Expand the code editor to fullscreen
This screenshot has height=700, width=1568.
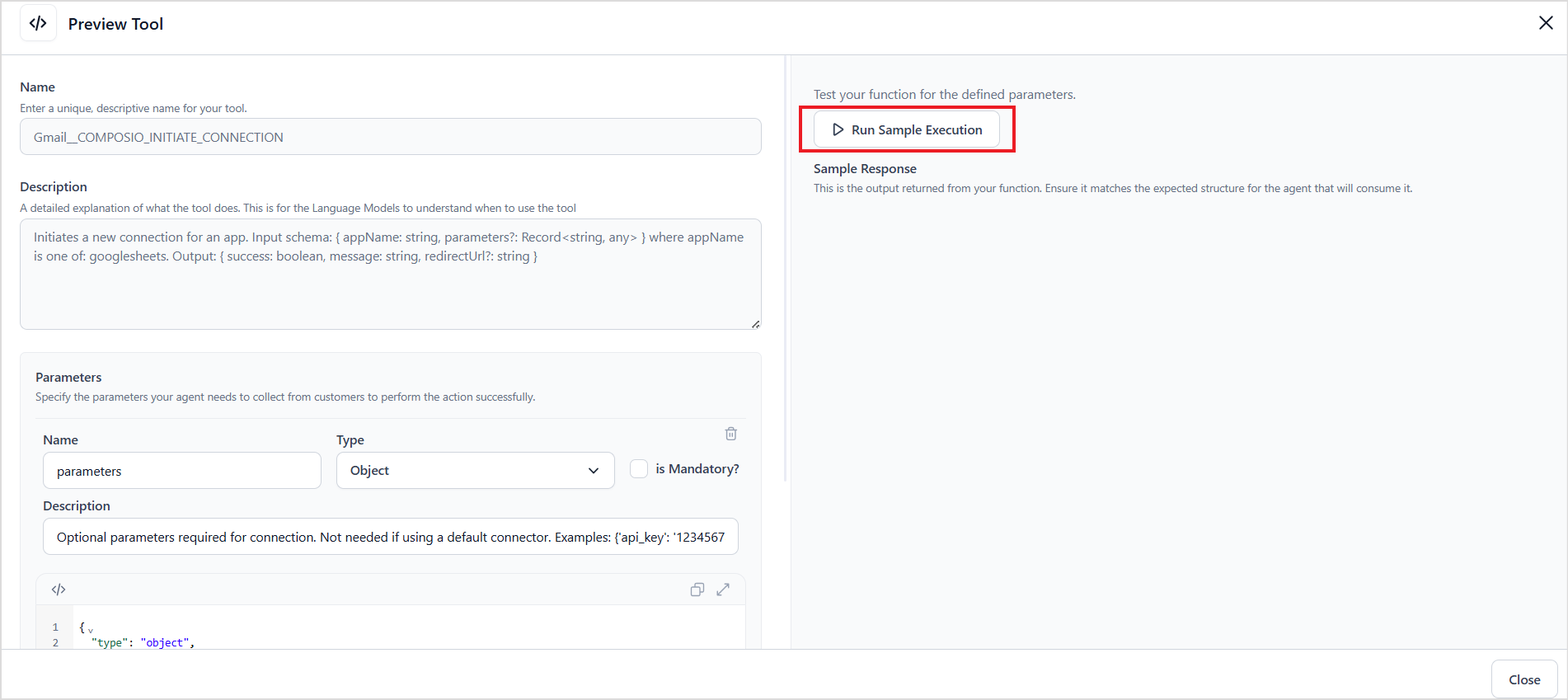click(x=723, y=590)
